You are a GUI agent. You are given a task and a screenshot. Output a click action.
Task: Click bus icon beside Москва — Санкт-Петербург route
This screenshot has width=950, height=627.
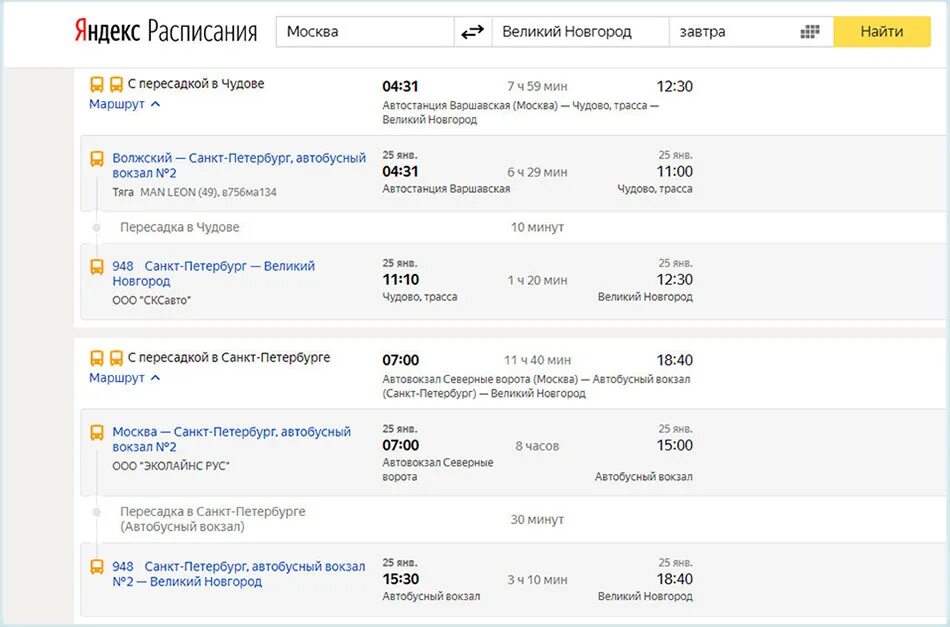(x=97, y=433)
